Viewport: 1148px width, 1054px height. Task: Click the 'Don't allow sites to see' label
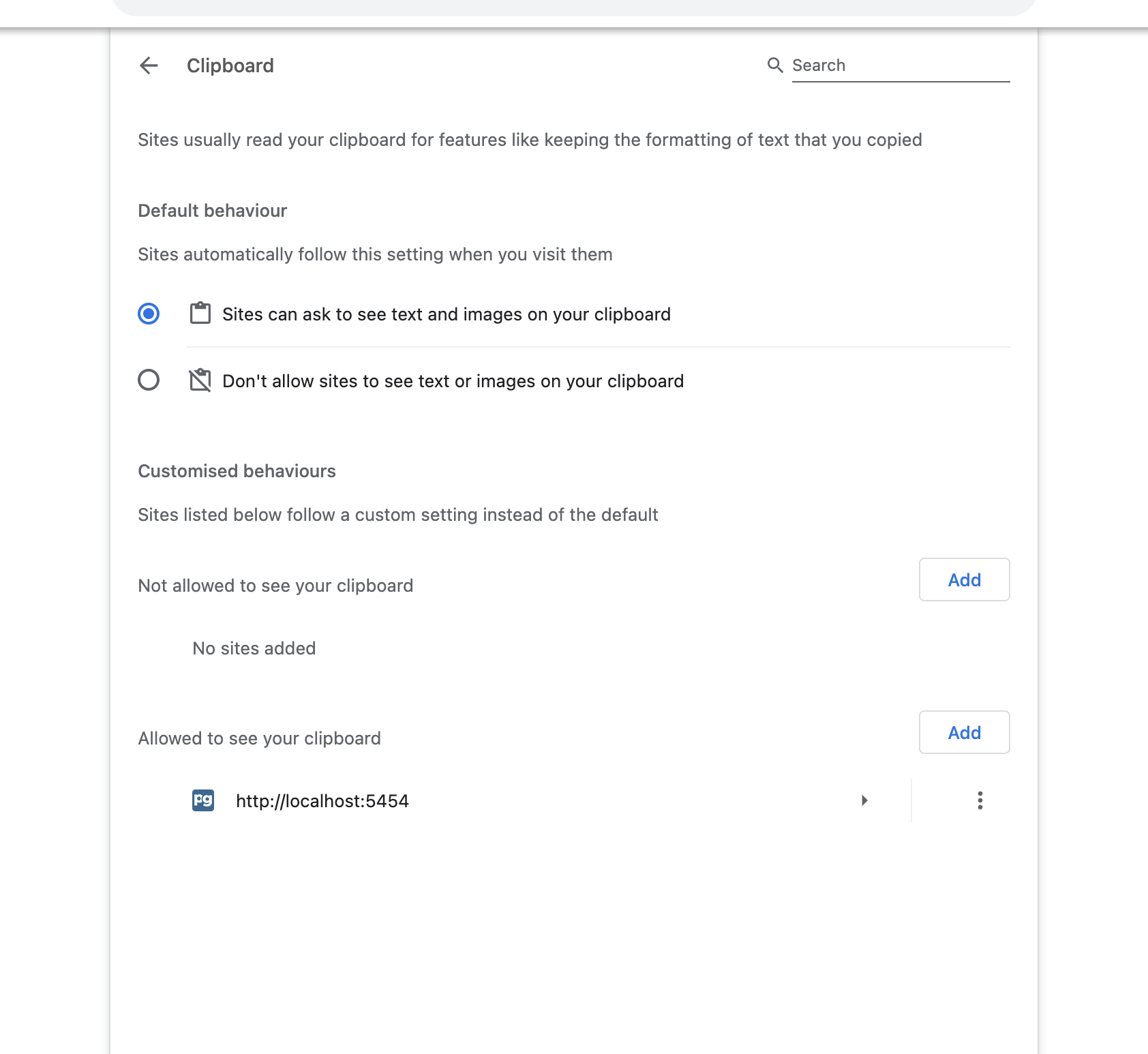[x=453, y=381]
